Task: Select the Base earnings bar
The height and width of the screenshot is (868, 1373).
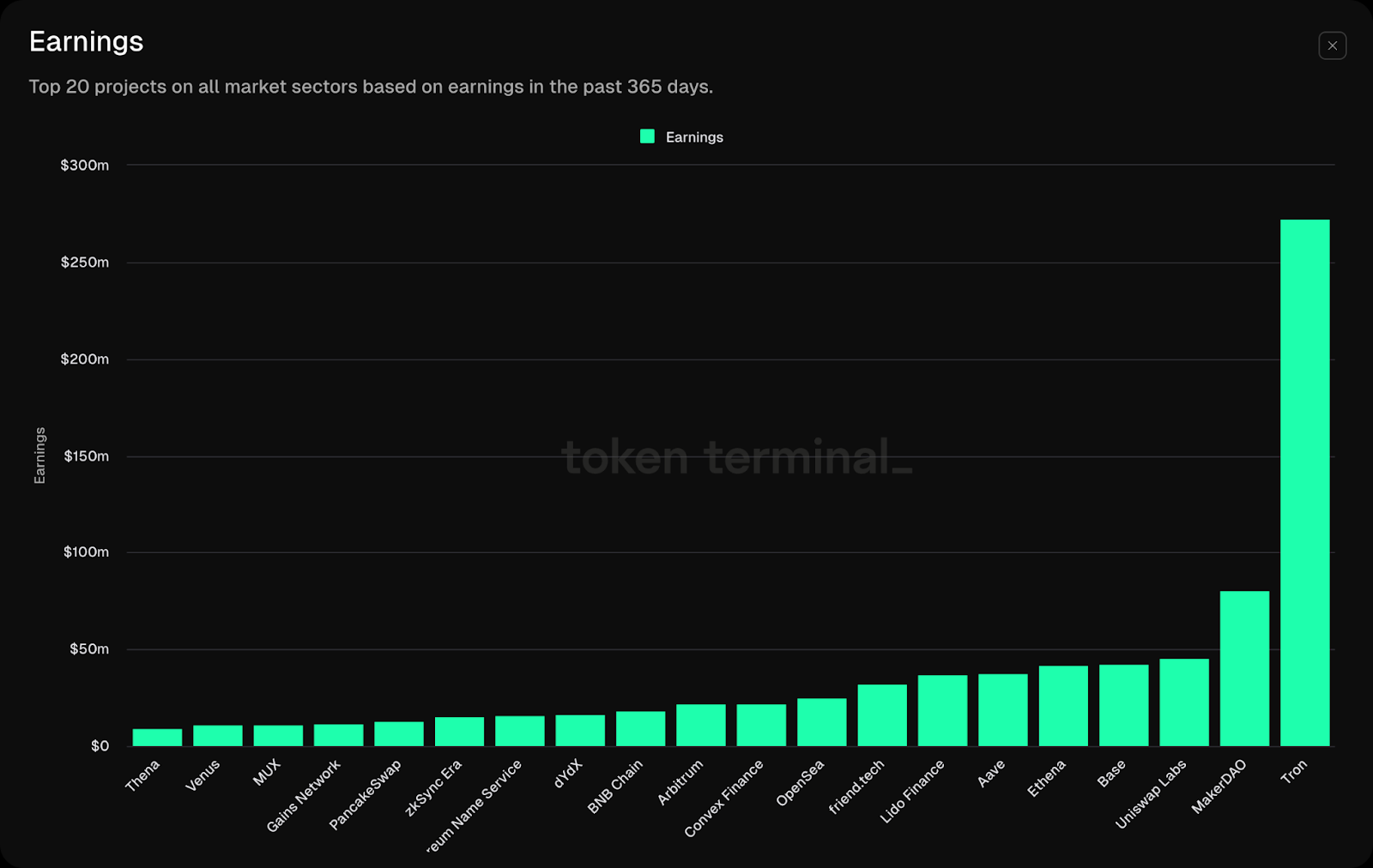Action: coord(1123,705)
